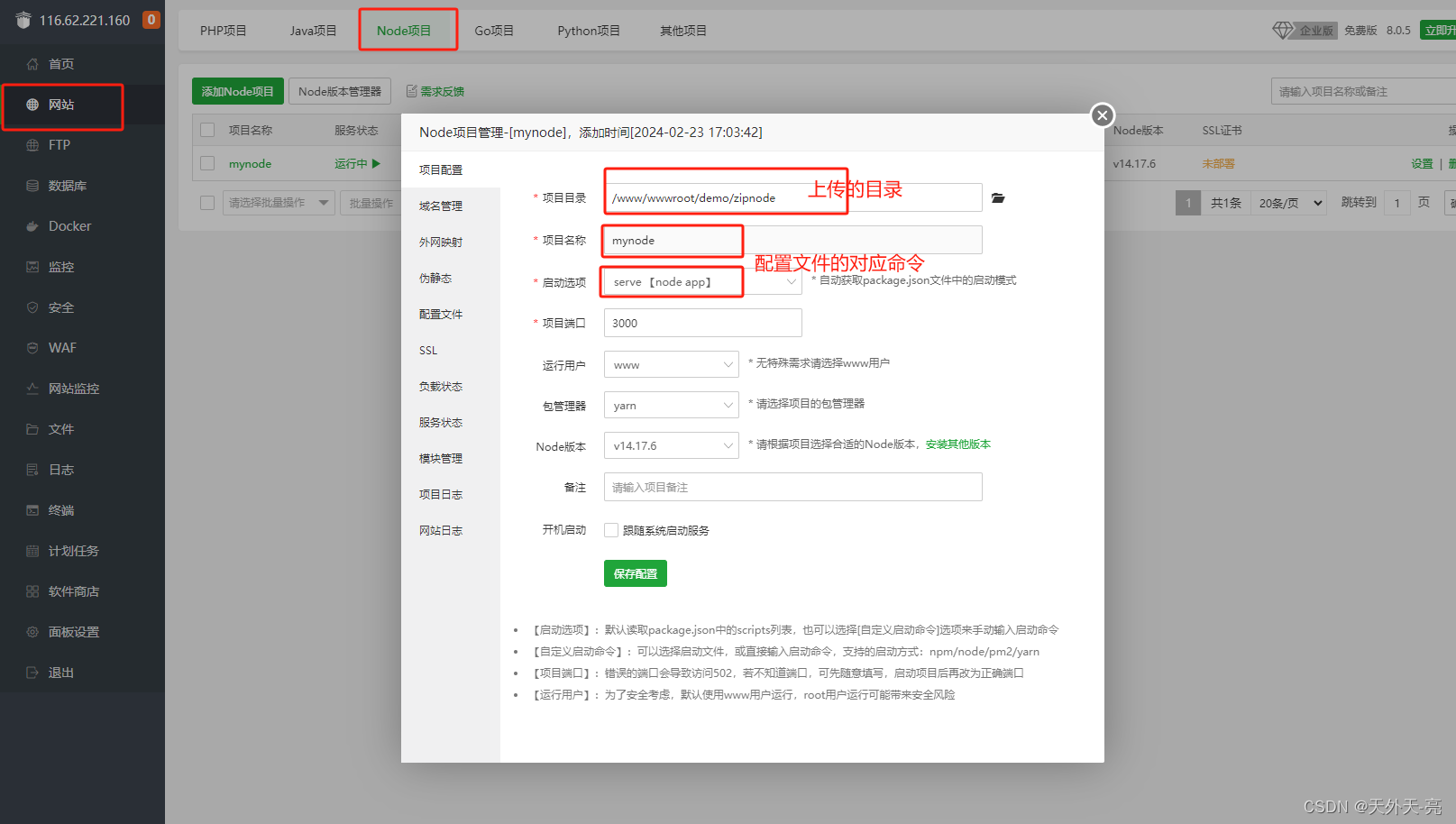Open the 20条/页 page size dropdown

point(1290,203)
